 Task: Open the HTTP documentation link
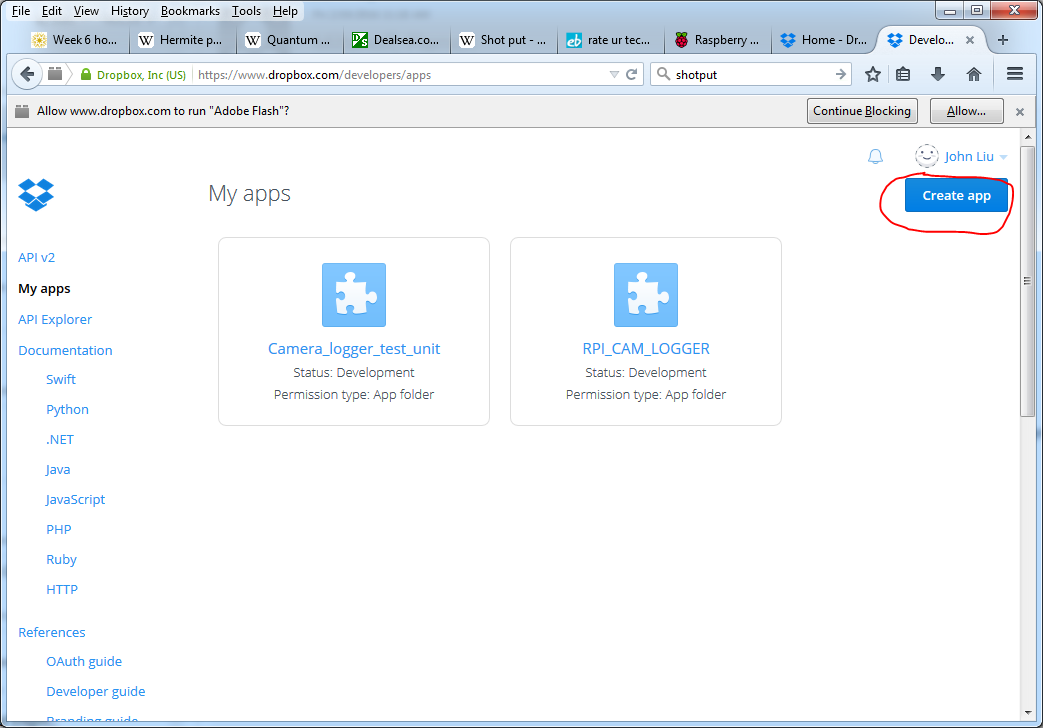click(62, 590)
